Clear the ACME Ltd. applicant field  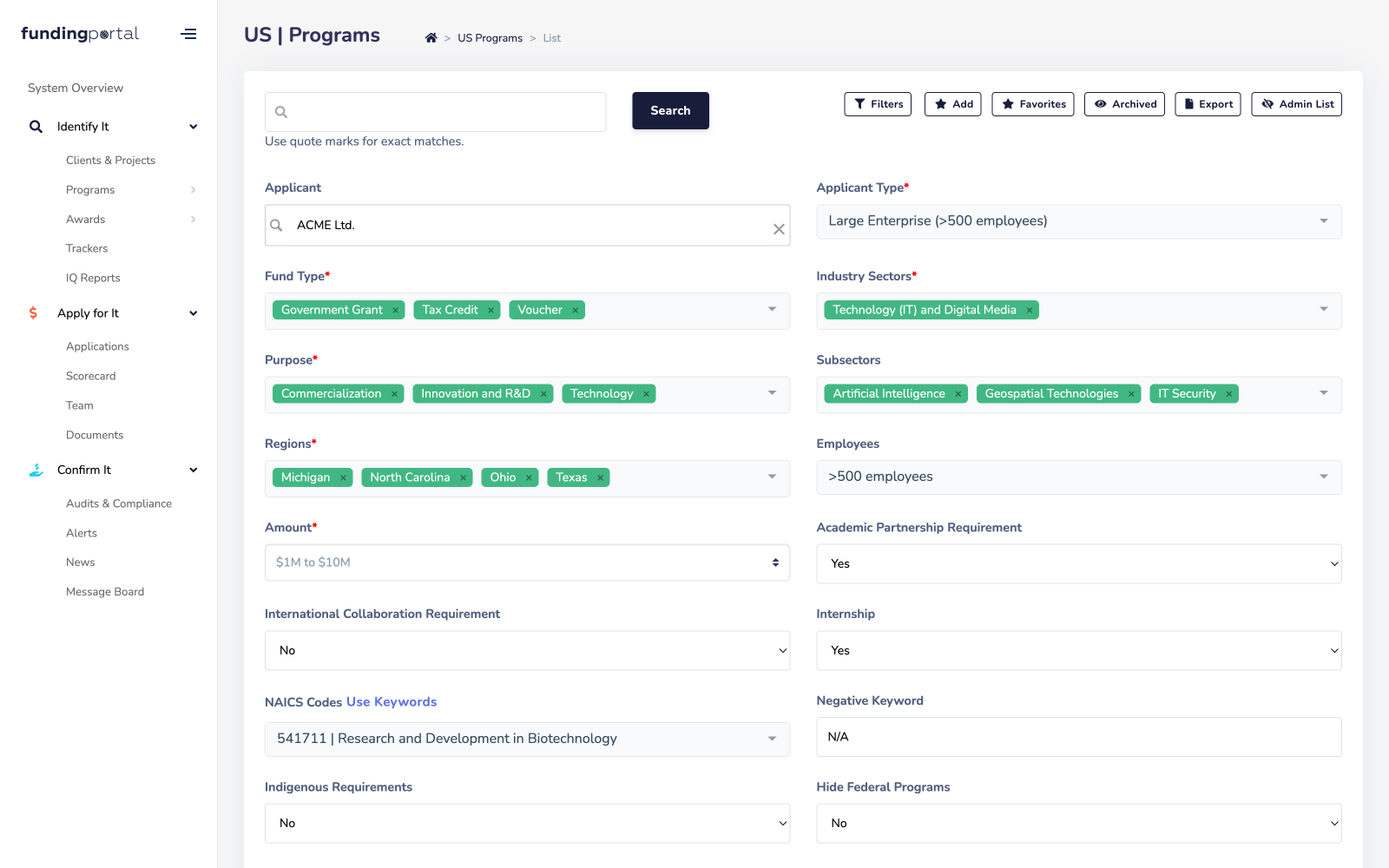(778, 229)
